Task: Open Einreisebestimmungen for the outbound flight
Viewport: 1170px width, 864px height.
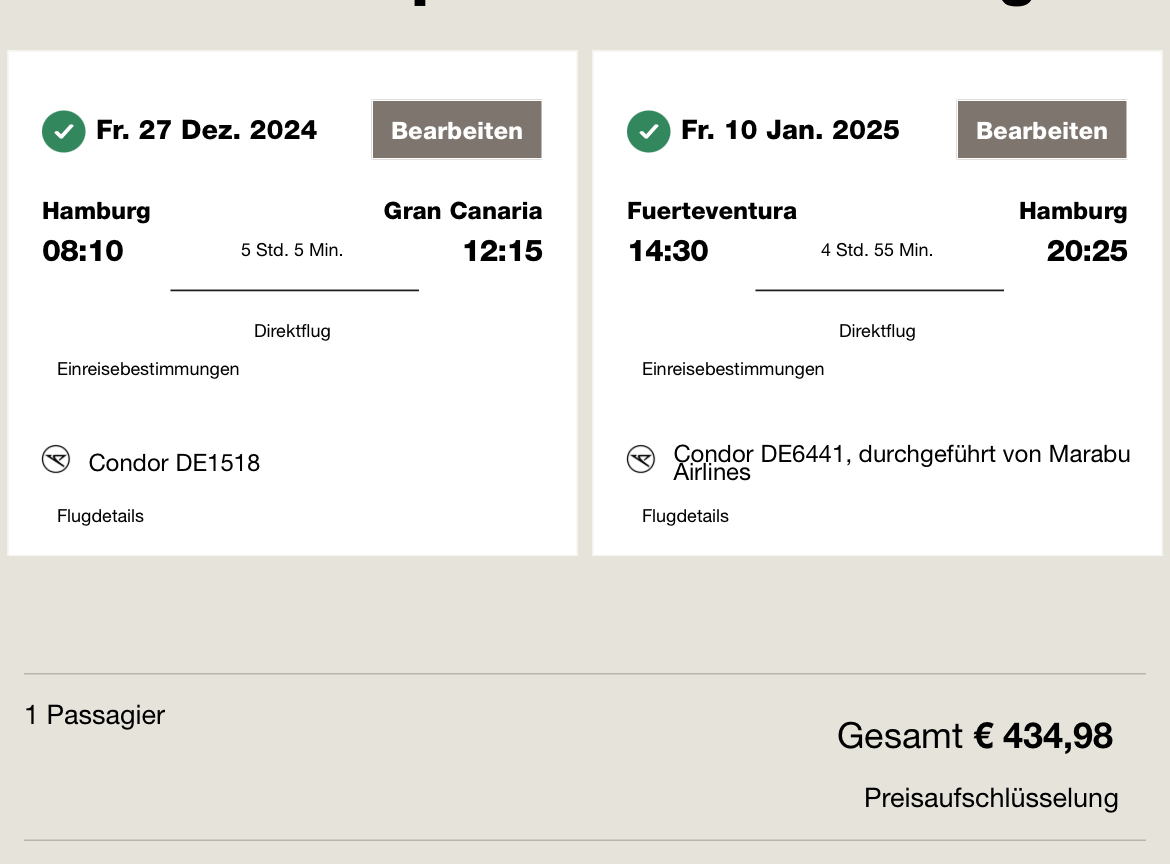Action: [x=148, y=369]
